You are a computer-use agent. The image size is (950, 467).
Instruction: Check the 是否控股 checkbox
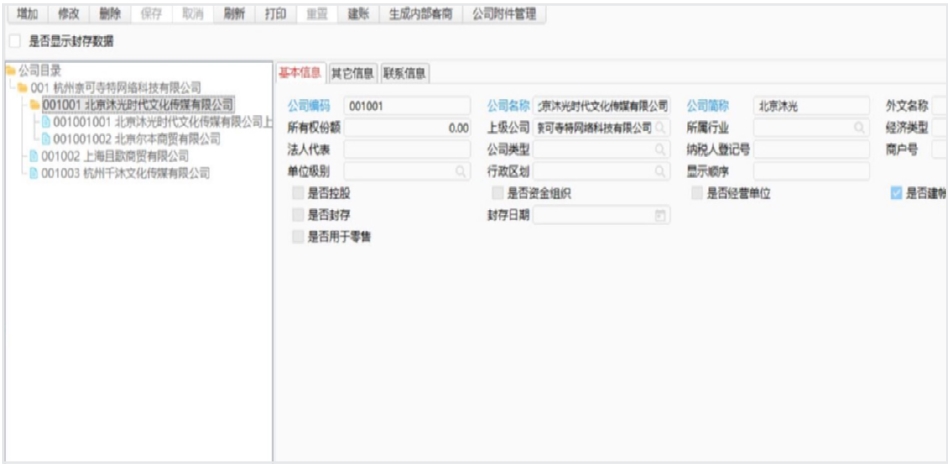click(x=297, y=193)
